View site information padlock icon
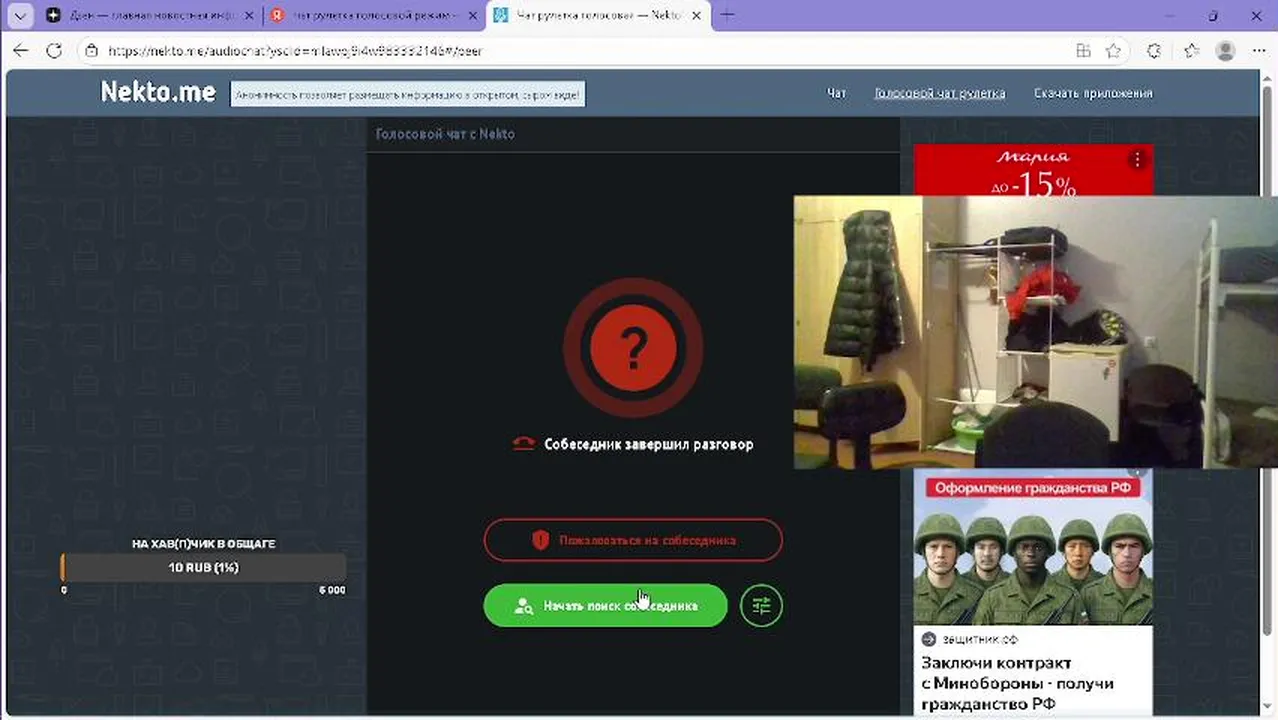Screen dimensions: 1278x720 [92, 50]
